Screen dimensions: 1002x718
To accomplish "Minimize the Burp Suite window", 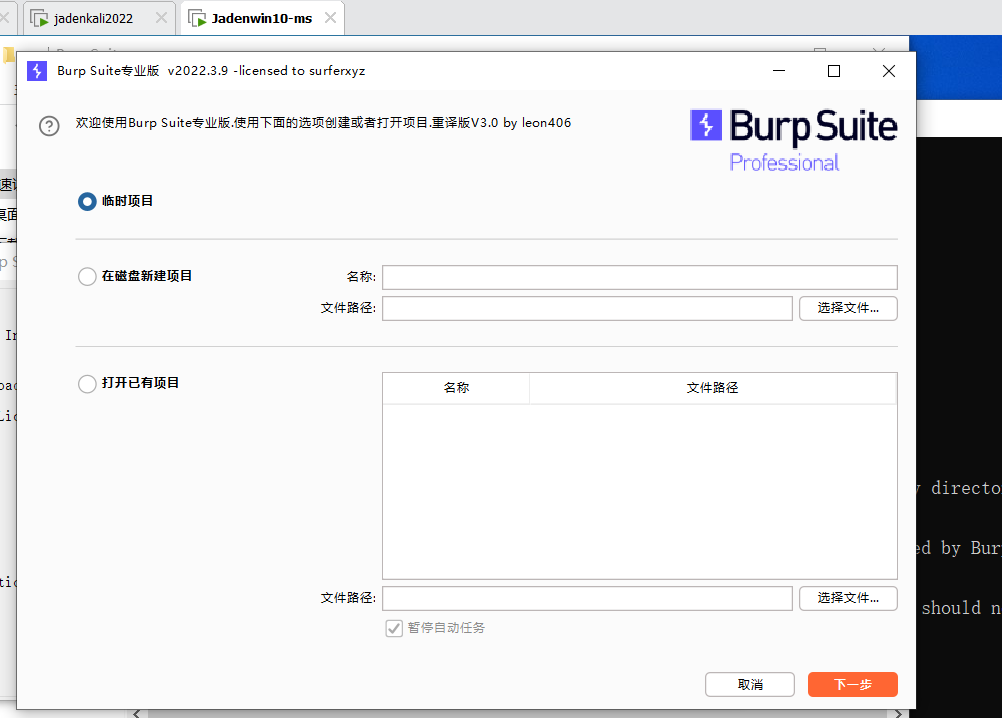I will tap(779, 71).
